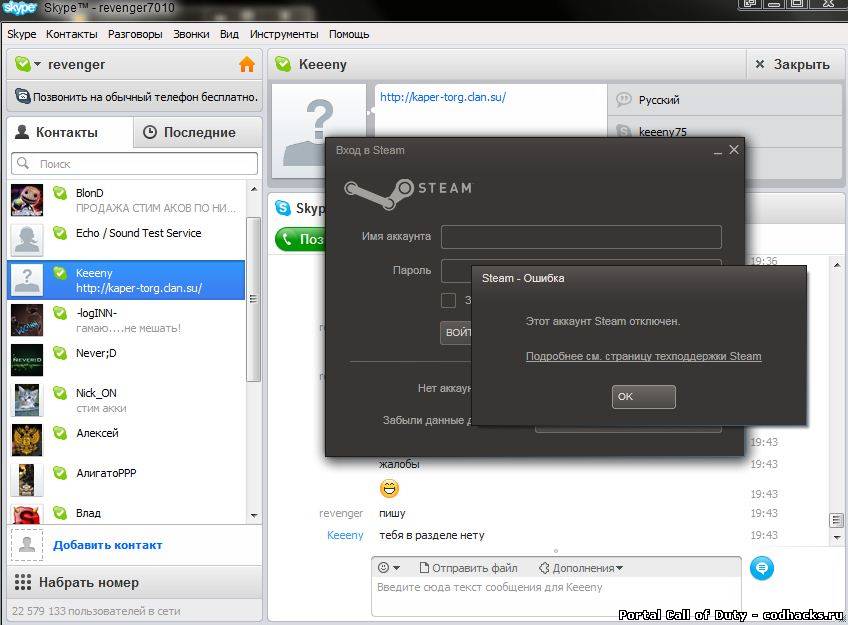The height and width of the screenshot is (625, 848).
Task: Click the blue send message button
Action: click(x=762, y=568)
